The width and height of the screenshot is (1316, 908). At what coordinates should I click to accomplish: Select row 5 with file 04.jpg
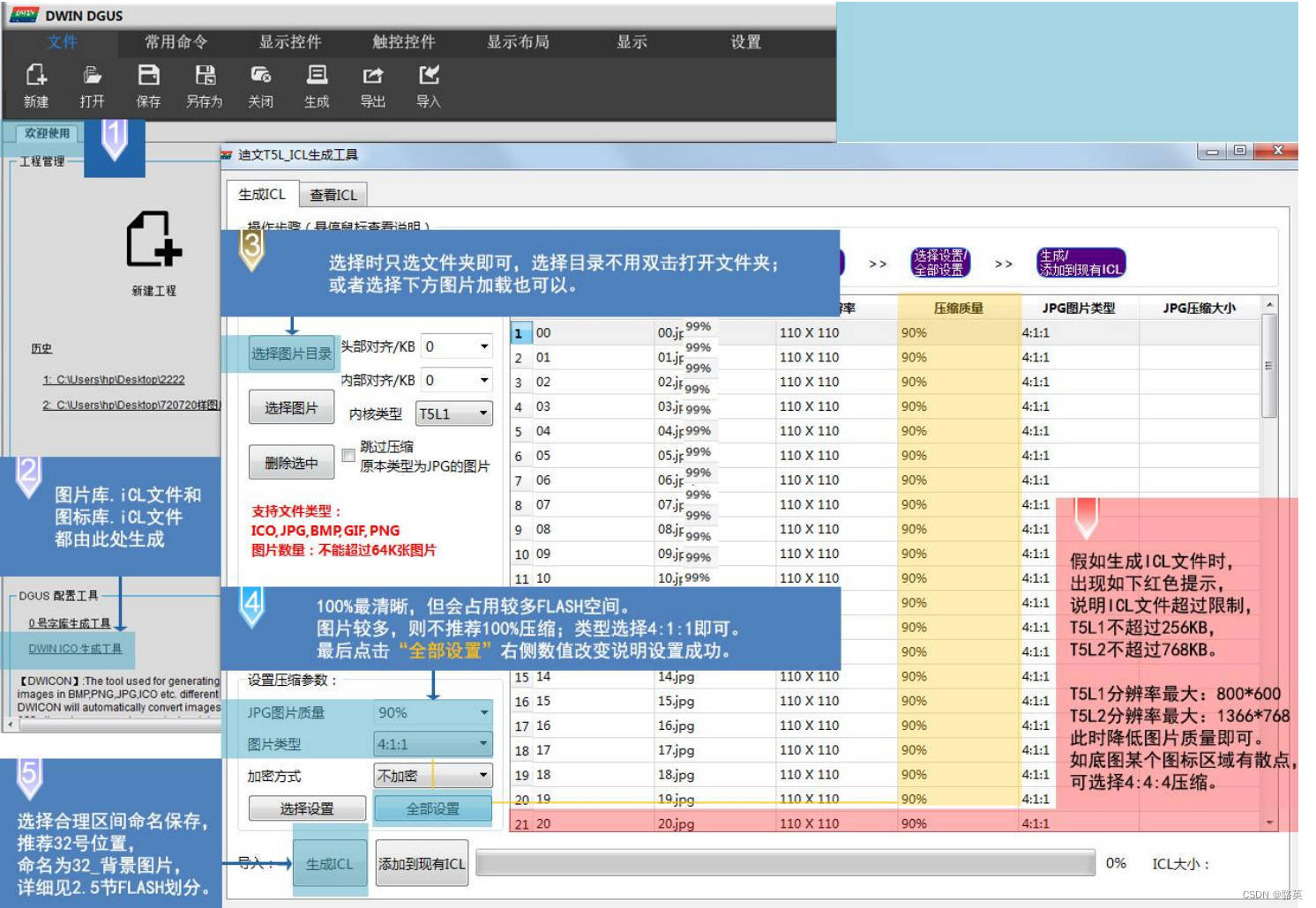(x=886, y=431)
